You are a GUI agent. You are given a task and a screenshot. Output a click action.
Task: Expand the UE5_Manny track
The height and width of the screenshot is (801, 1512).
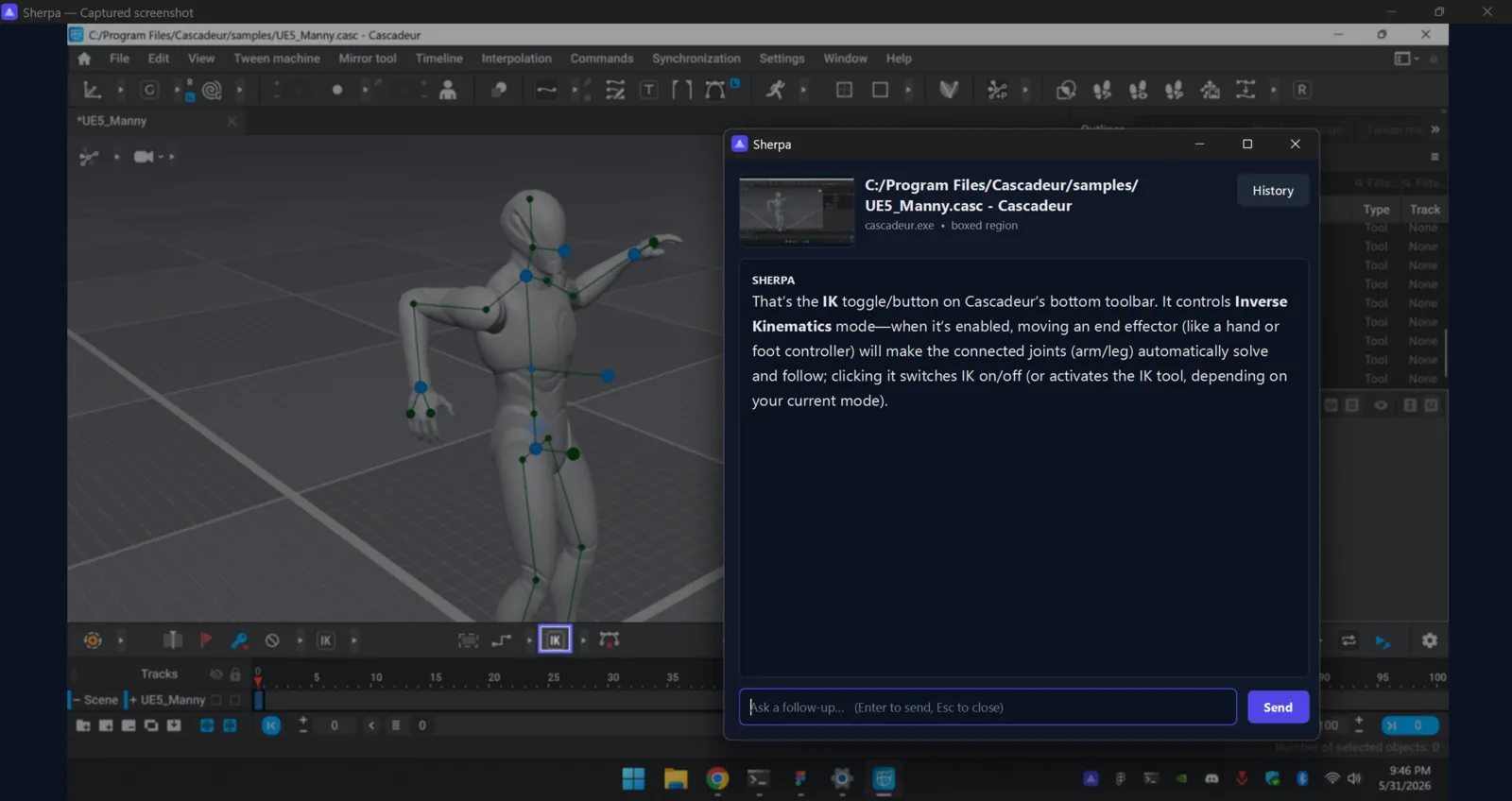[132, 700]
